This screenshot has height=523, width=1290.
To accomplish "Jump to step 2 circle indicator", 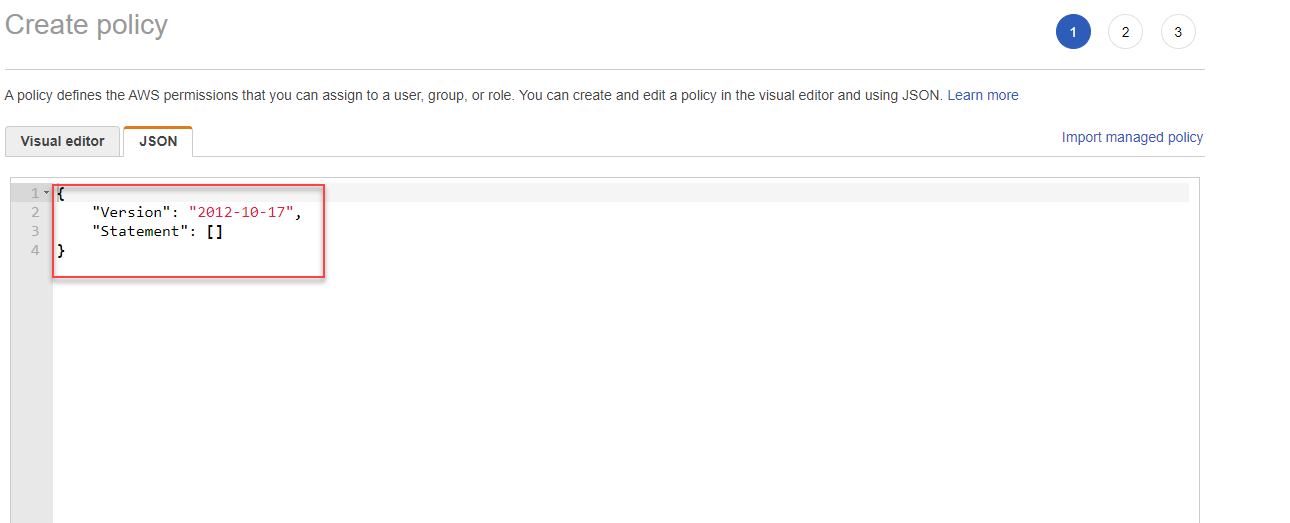I will (x=1125, y=32).
